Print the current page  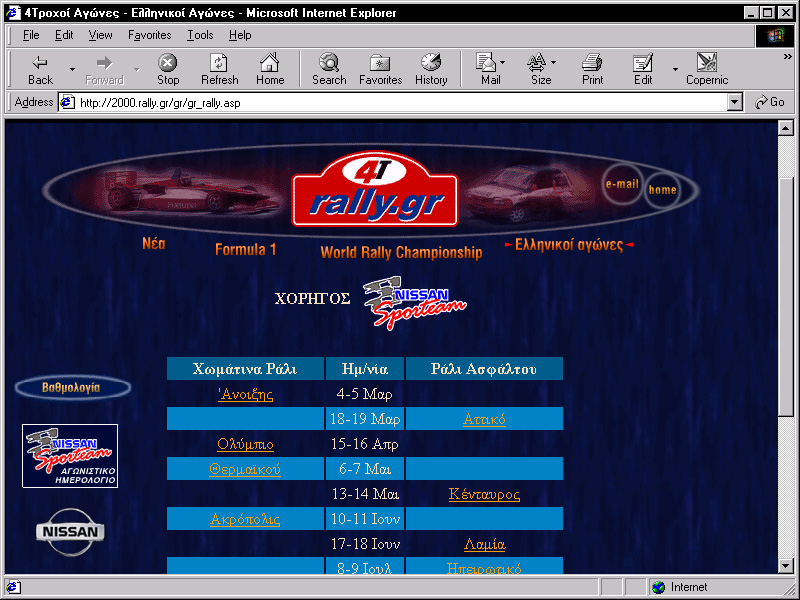pyautogui.click(x=592, y=69)
